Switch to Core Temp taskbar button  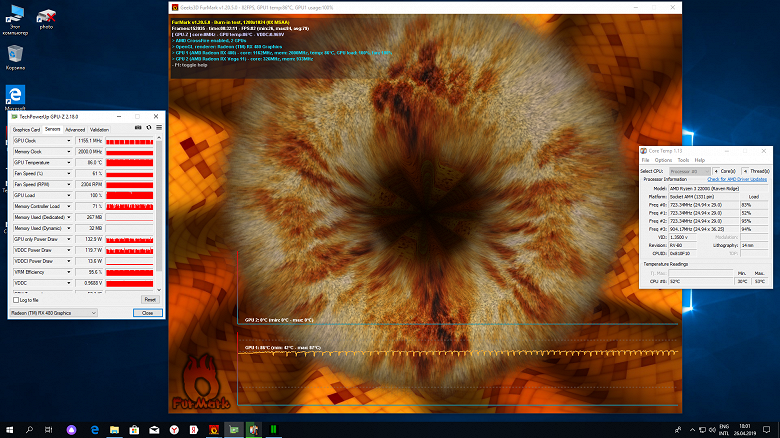[x=254, y=430]
